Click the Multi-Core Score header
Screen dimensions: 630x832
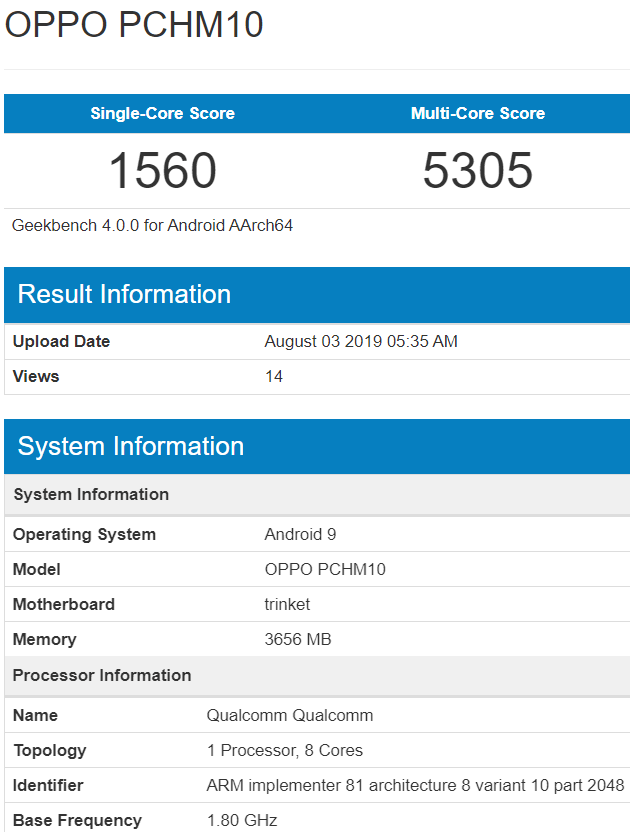478,113
